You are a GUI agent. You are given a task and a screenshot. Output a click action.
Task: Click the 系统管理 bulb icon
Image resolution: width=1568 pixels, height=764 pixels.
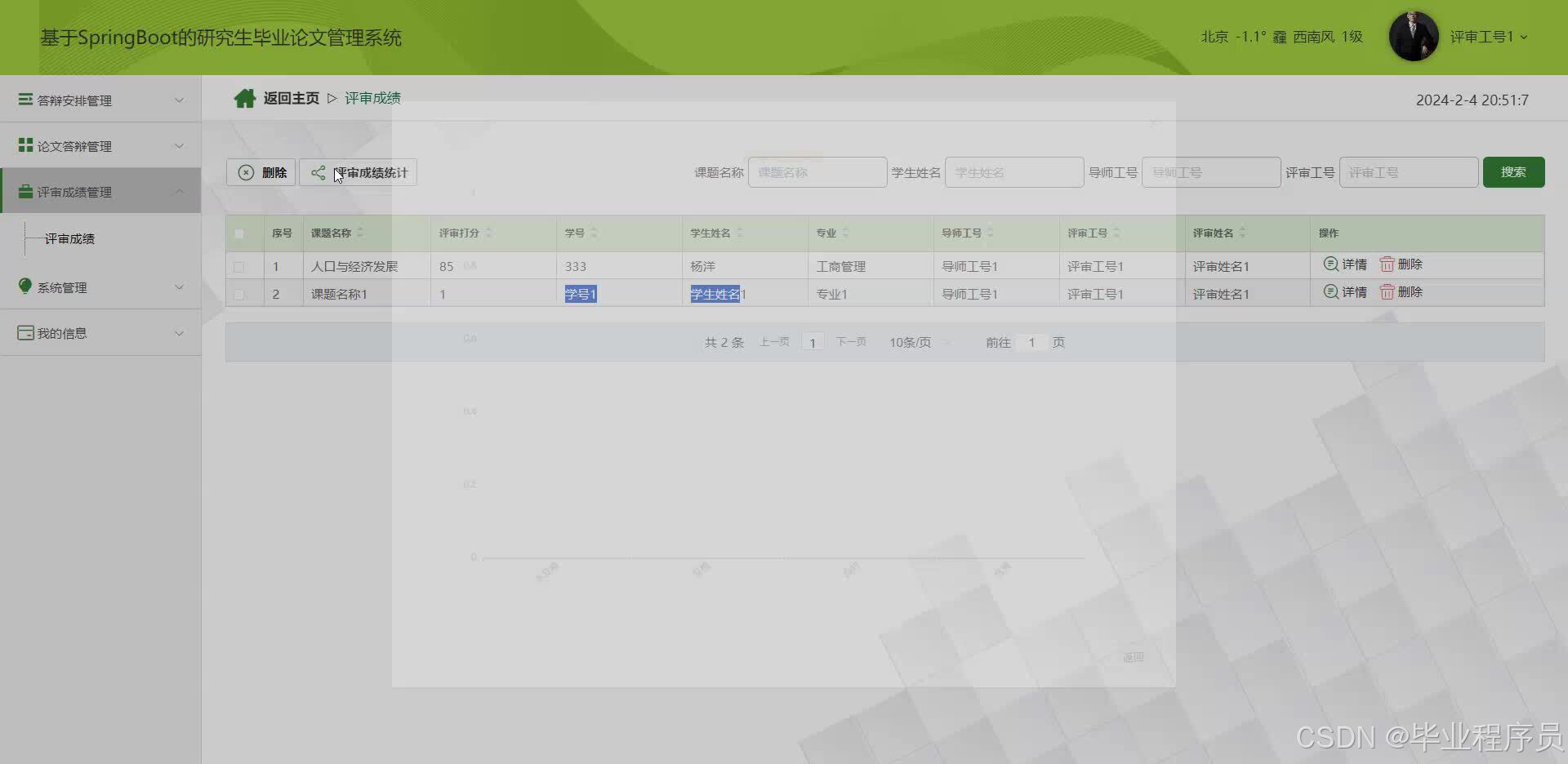25,286
